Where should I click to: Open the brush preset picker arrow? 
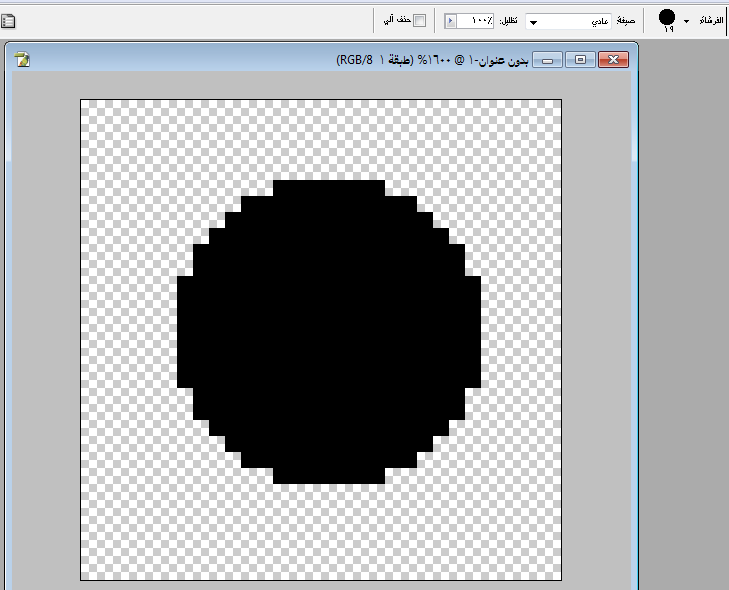(x=686, y=21)
